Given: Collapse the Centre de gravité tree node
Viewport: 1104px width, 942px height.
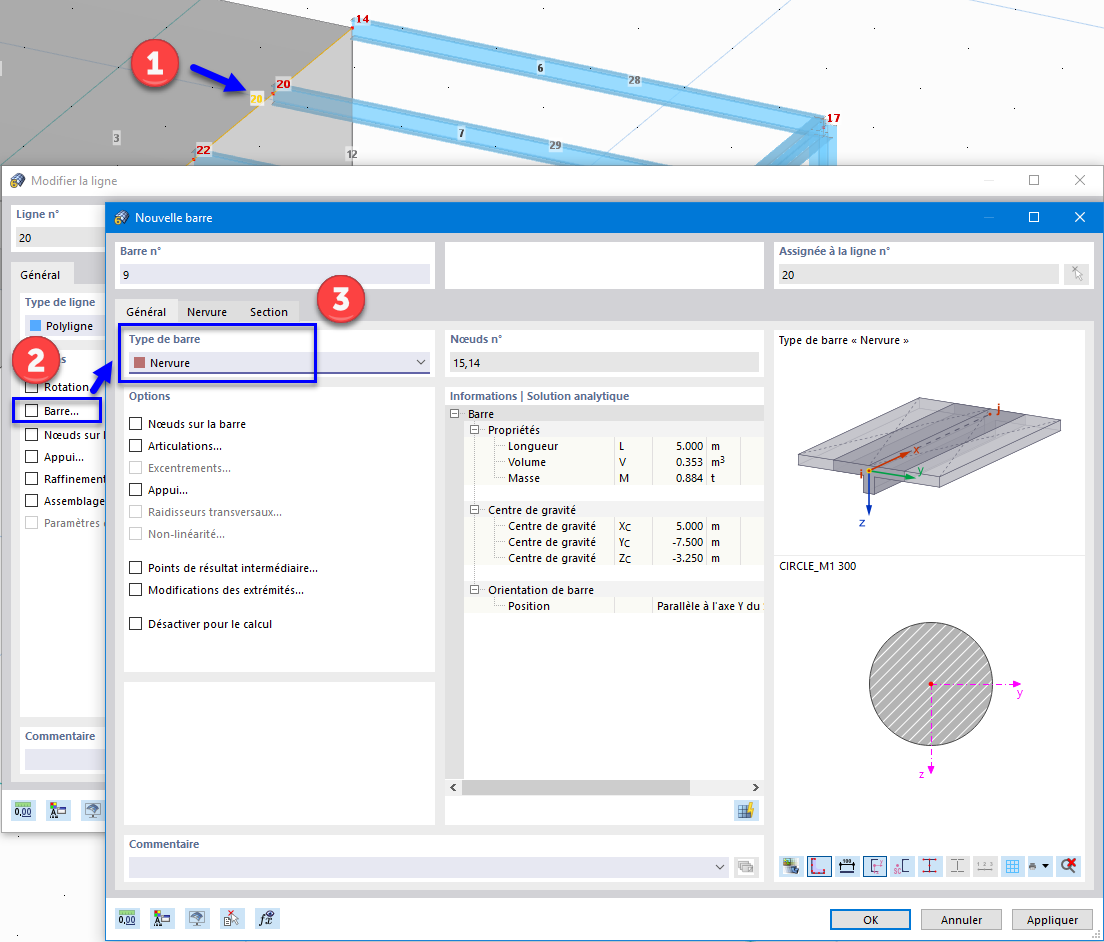Looking at the screenshot, I should (475, 510).
